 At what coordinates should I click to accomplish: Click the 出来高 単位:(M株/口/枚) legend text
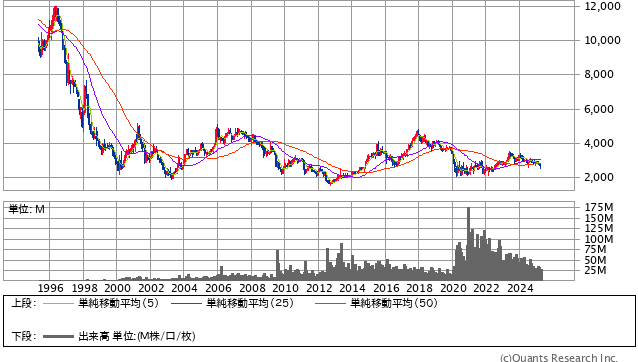(x=137, y=336)
